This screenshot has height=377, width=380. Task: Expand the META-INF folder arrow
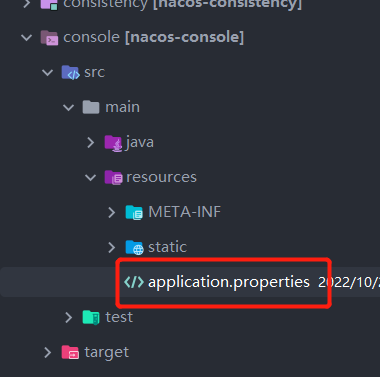click(112, 212)
